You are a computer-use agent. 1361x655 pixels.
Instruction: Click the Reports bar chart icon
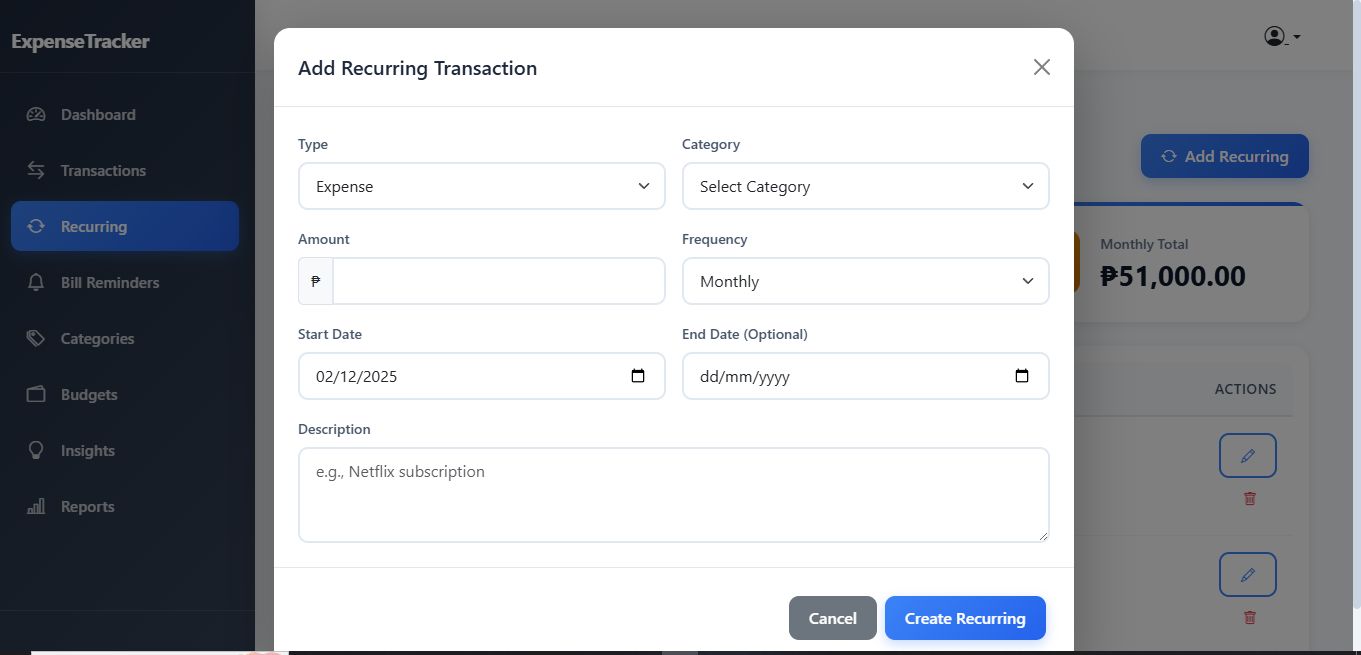[36, 506]
